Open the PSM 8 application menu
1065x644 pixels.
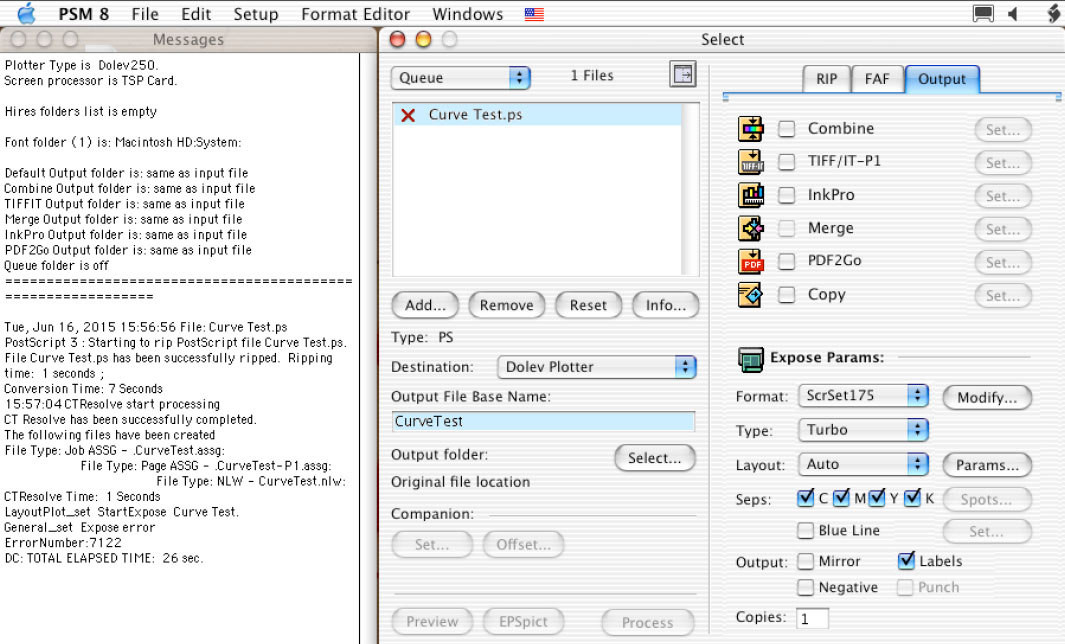84,14
